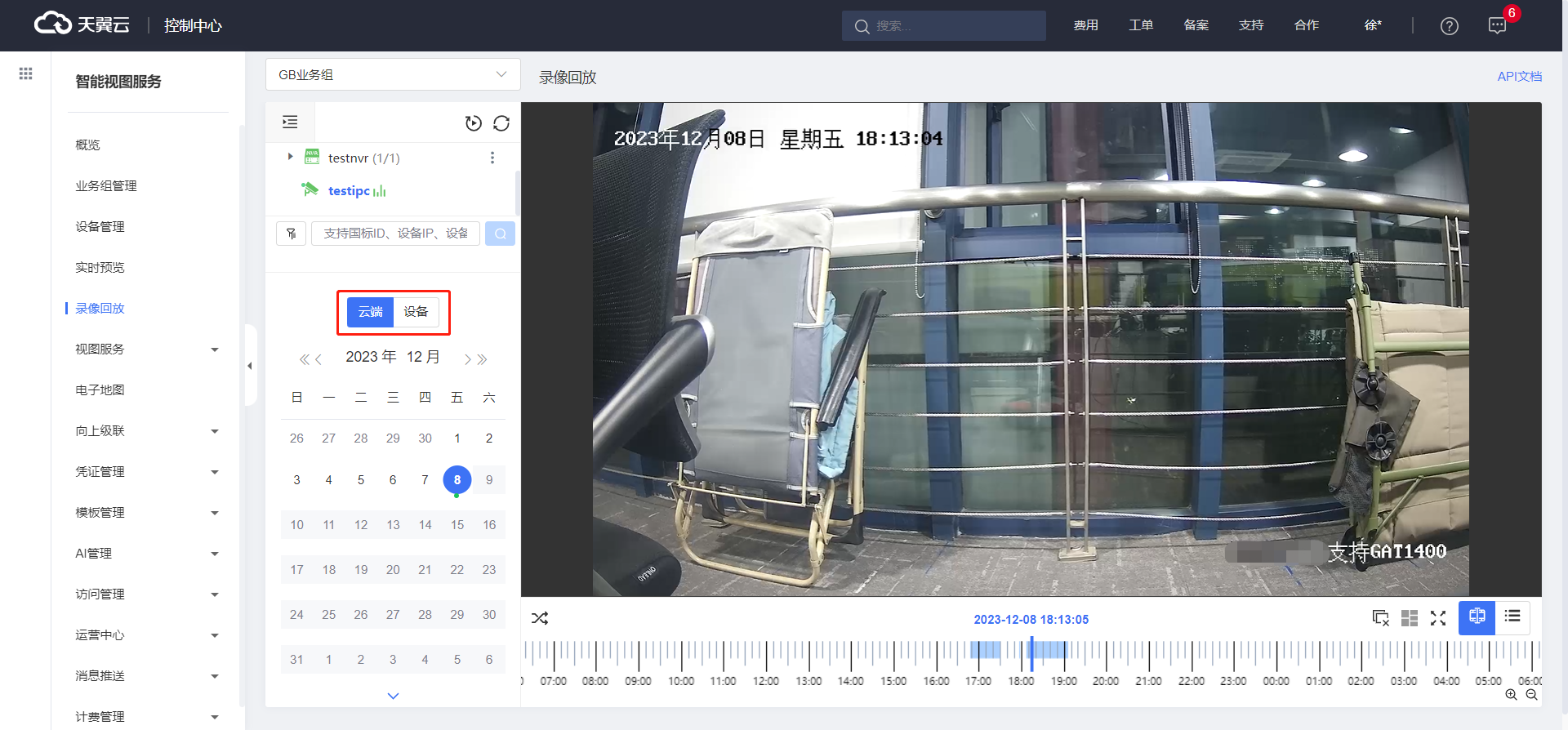This screenshot has height=730, width=1568.
Task: Toggle the device list collapse icon
Action: 290,122
